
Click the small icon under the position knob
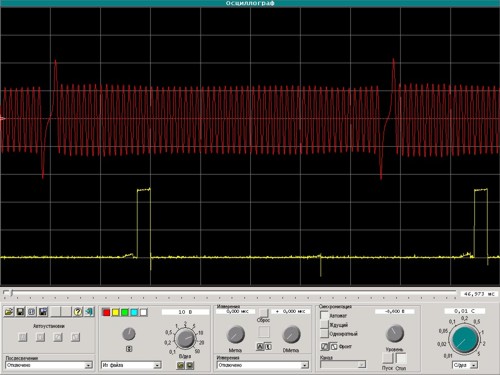pyautogui.click(x=129, y=349)
